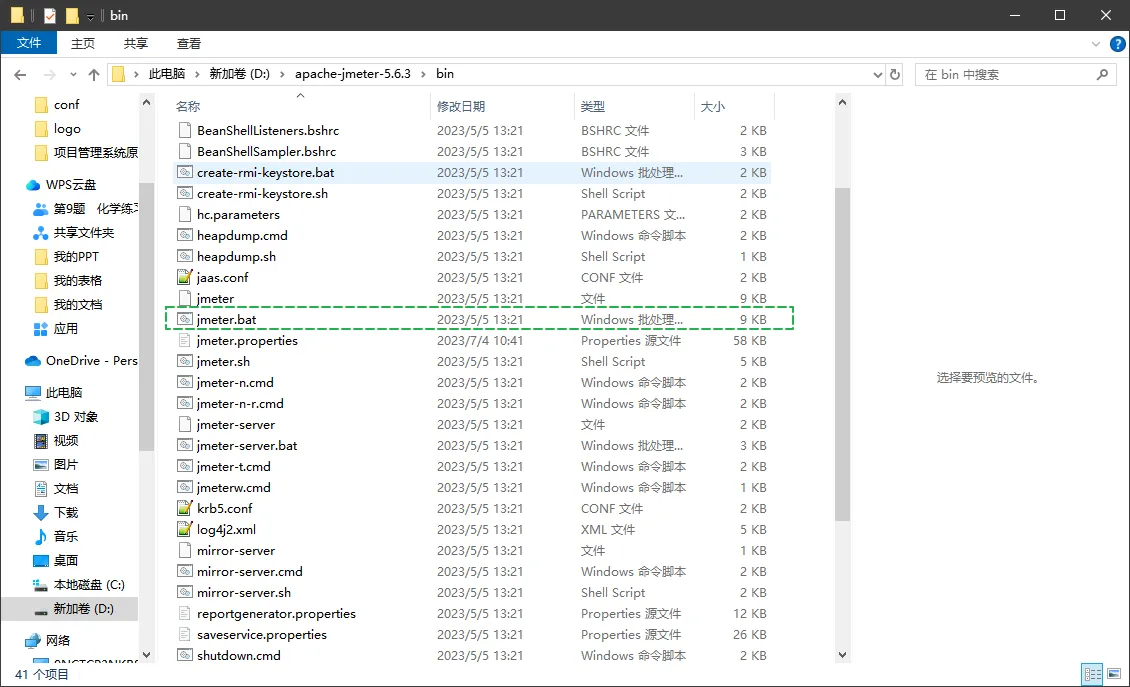Viewport: 1130px width, 687px height.
Task: Click the properties icon in the title bar
Action: [x=50, y=15]
